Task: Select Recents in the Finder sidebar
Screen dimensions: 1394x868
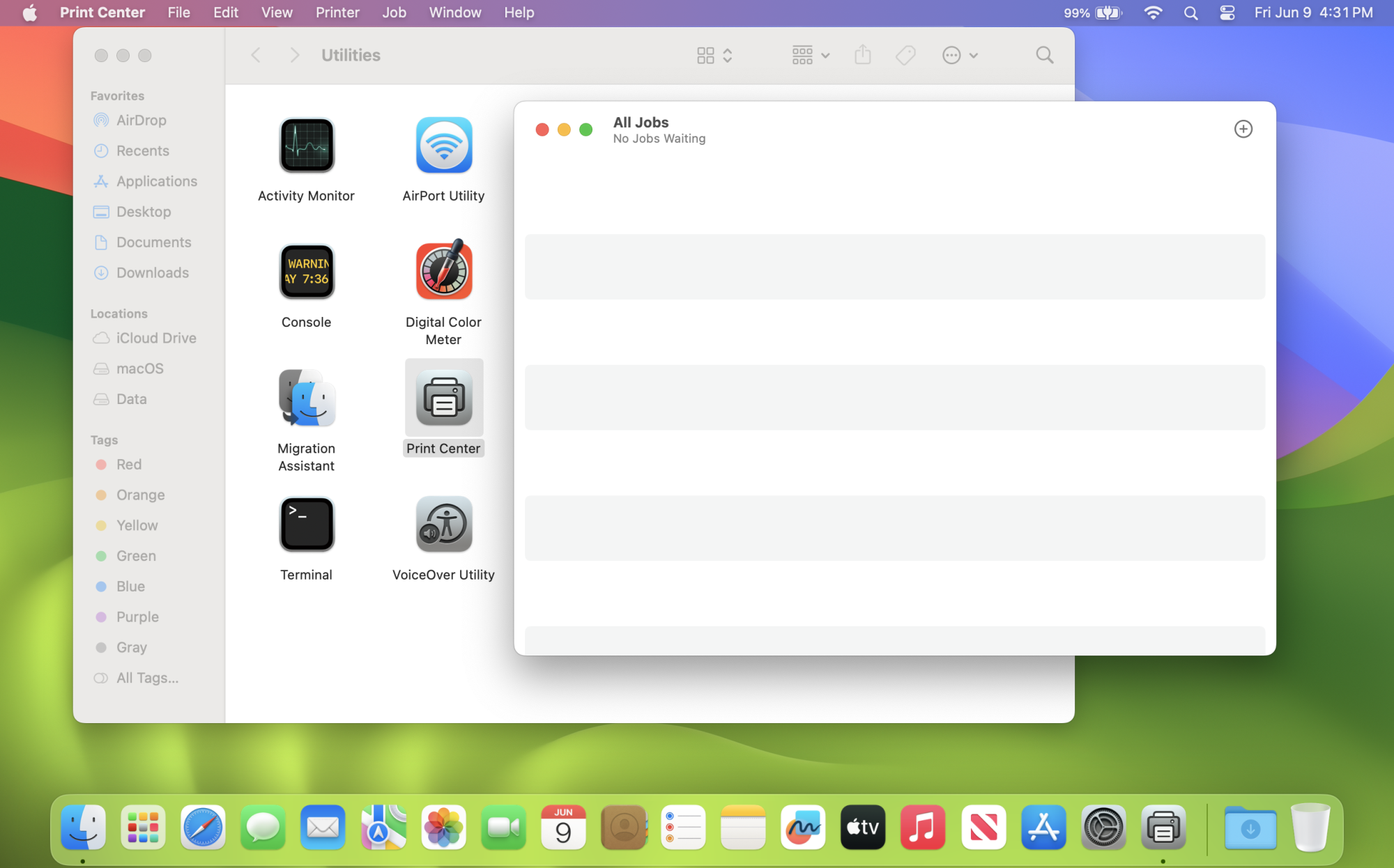Action: point(142,150)
